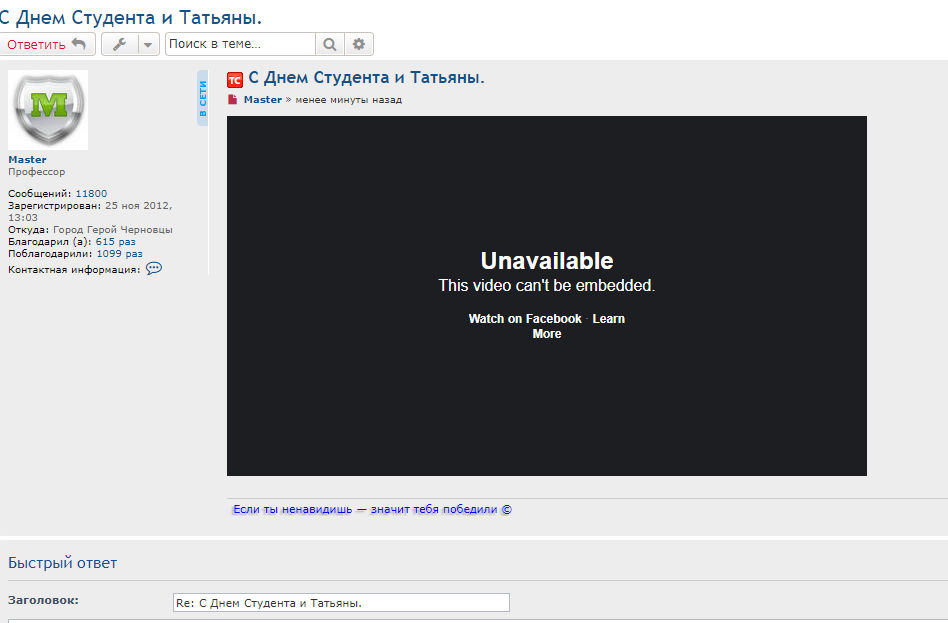Screen dimensions: 948x623
Task: Click Watch on Facebook link
Action: (x=524, y=319)
